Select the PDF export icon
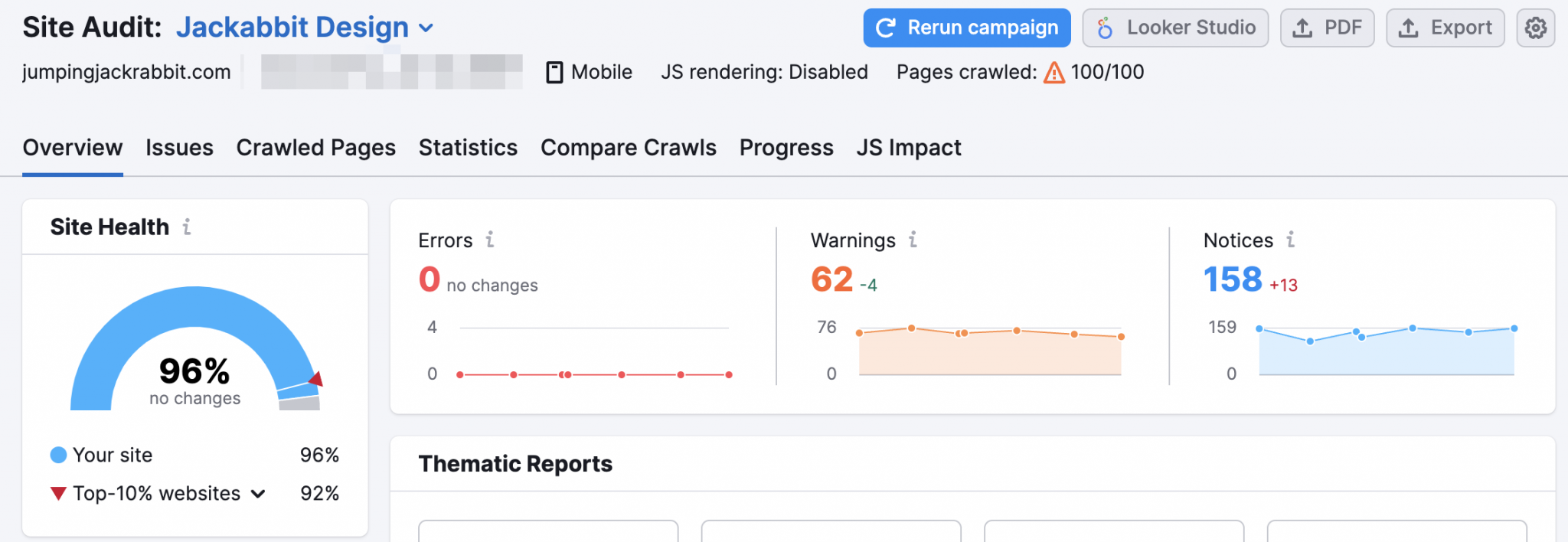The height and width of the screenshot is (542, 1568). coord(1304,28)
